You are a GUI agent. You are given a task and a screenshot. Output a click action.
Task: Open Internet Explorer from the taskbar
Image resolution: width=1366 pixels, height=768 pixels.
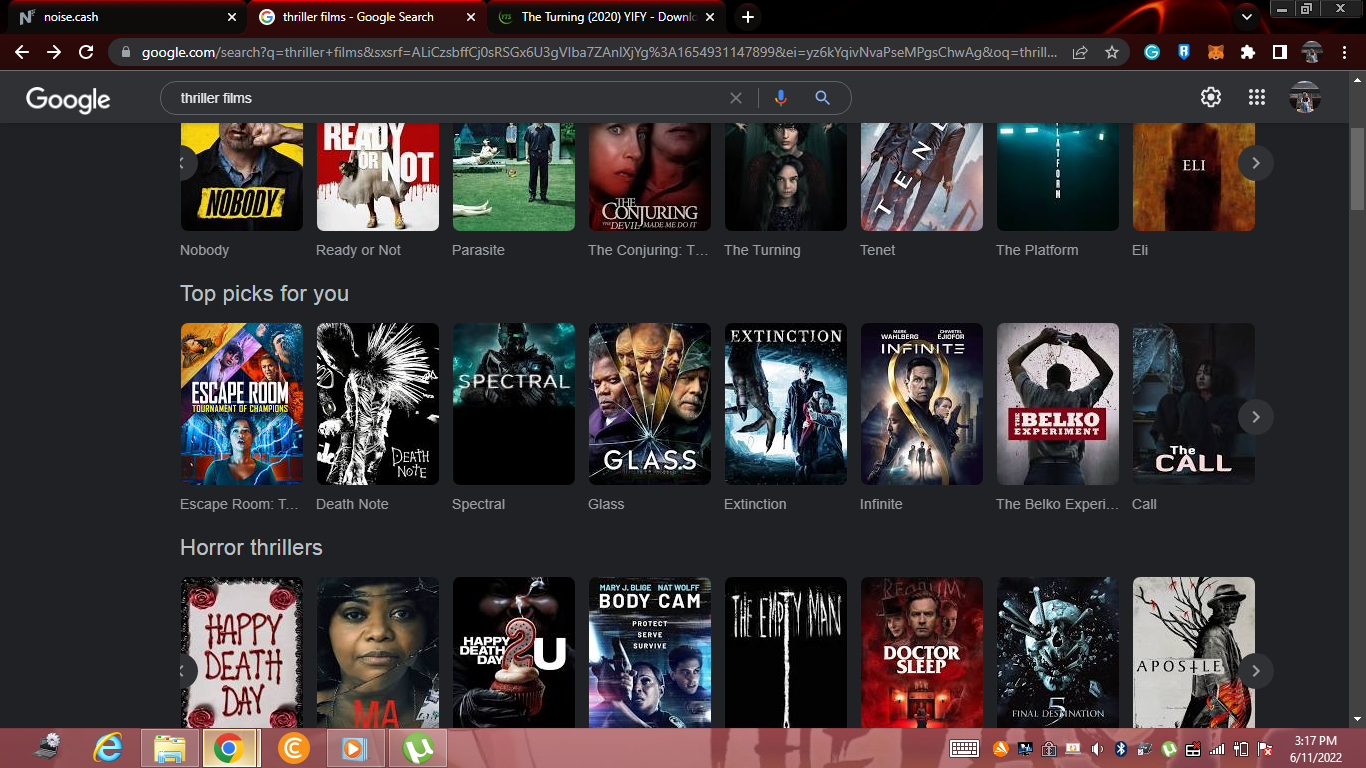[107, 747]
